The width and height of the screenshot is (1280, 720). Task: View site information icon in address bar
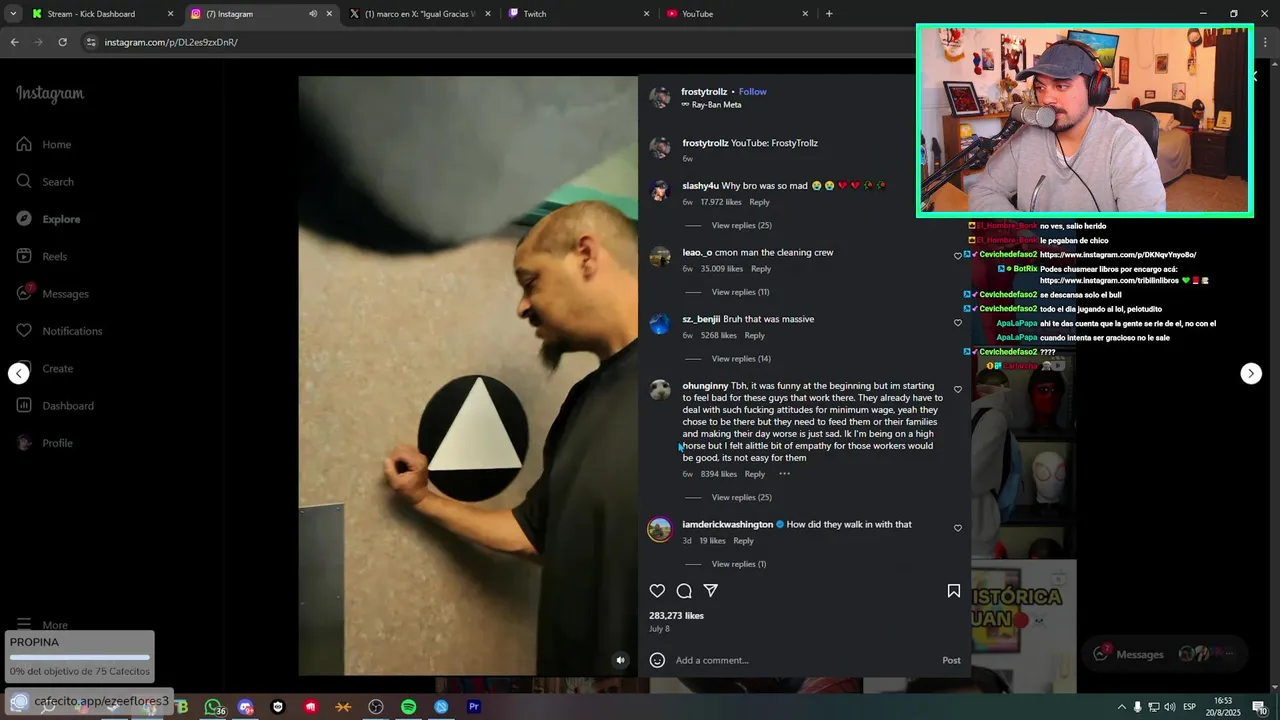click(x=91, y=42)
